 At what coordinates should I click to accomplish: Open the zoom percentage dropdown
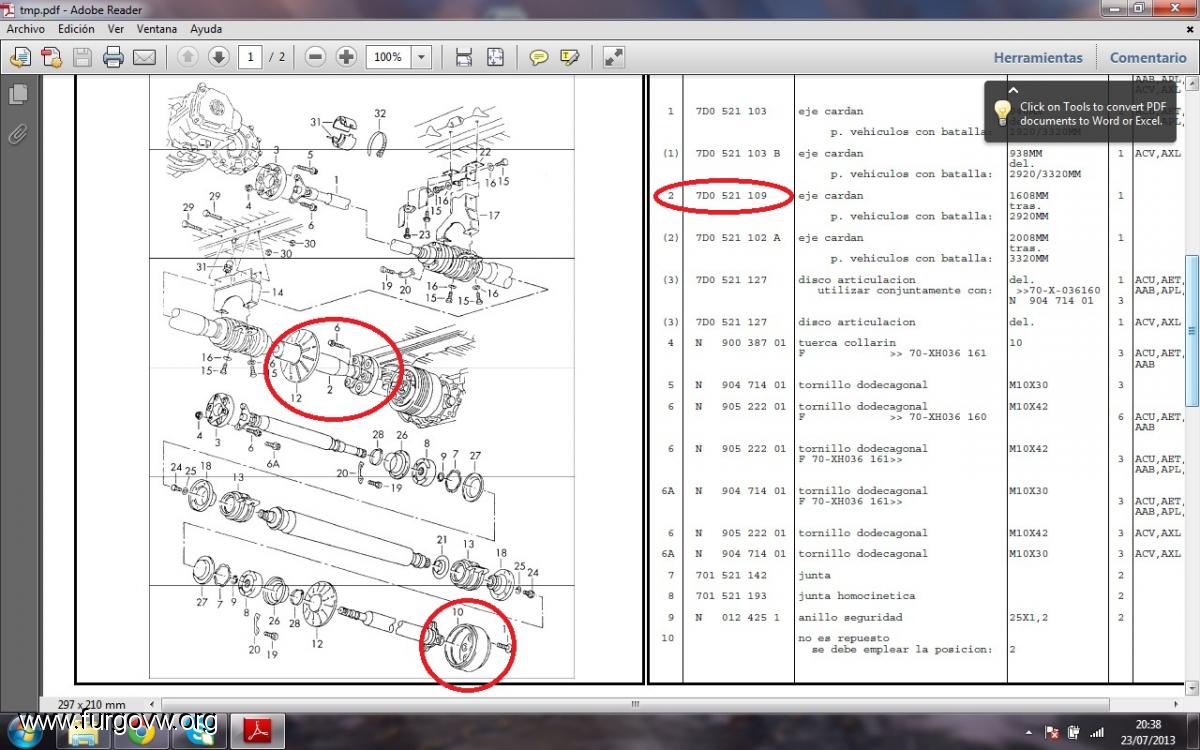pyautogui.click(x=422, y=57)
